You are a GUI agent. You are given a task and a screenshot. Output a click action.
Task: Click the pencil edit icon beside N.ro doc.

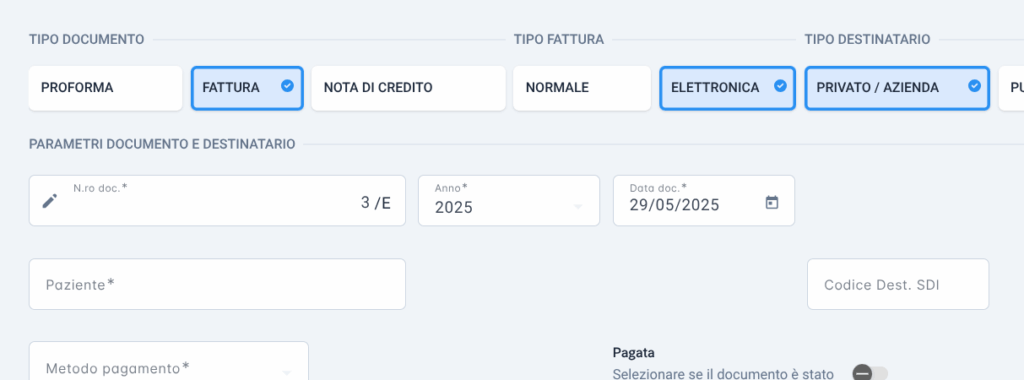pos(50,201)
